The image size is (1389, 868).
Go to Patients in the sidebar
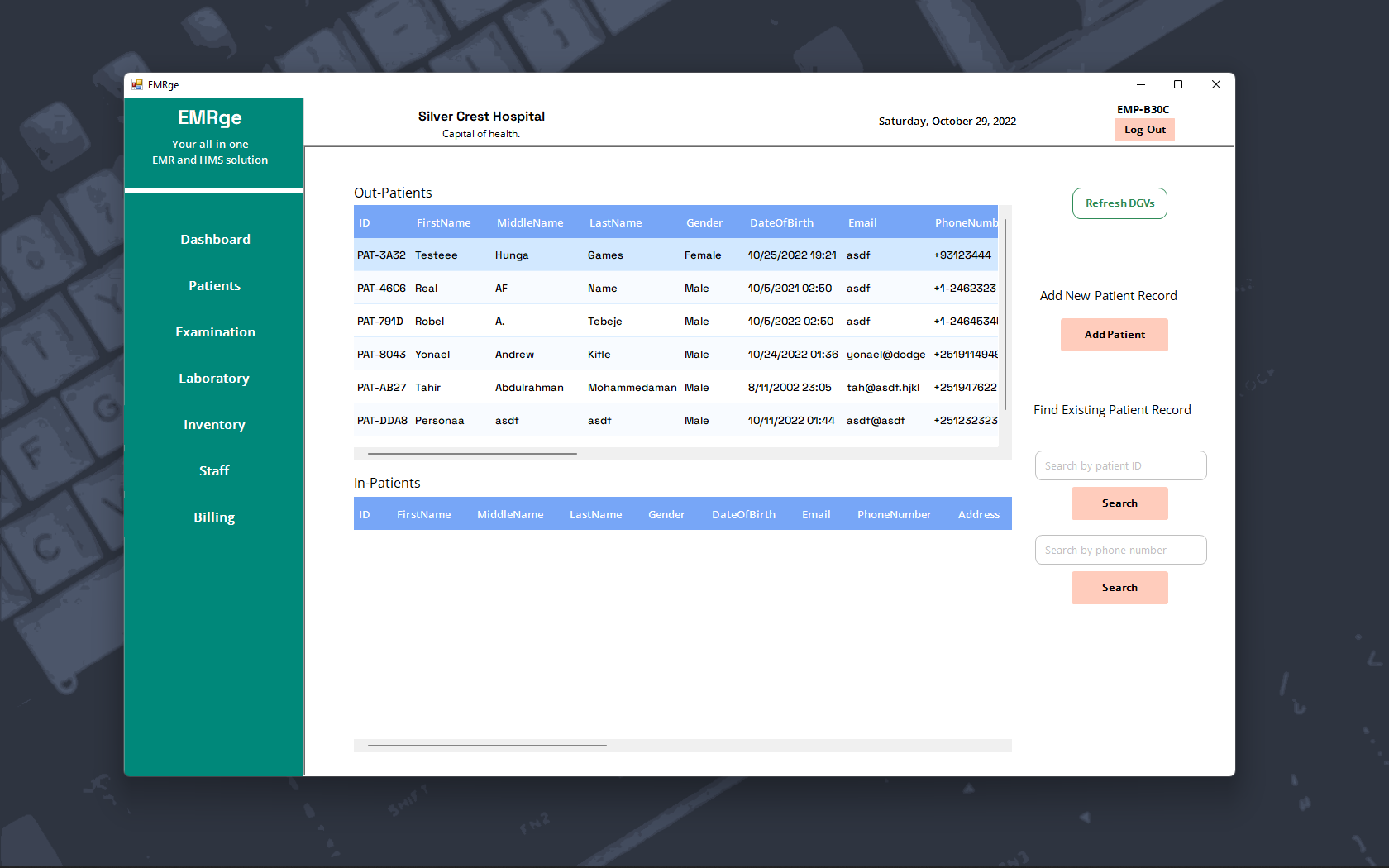[215, 286]
